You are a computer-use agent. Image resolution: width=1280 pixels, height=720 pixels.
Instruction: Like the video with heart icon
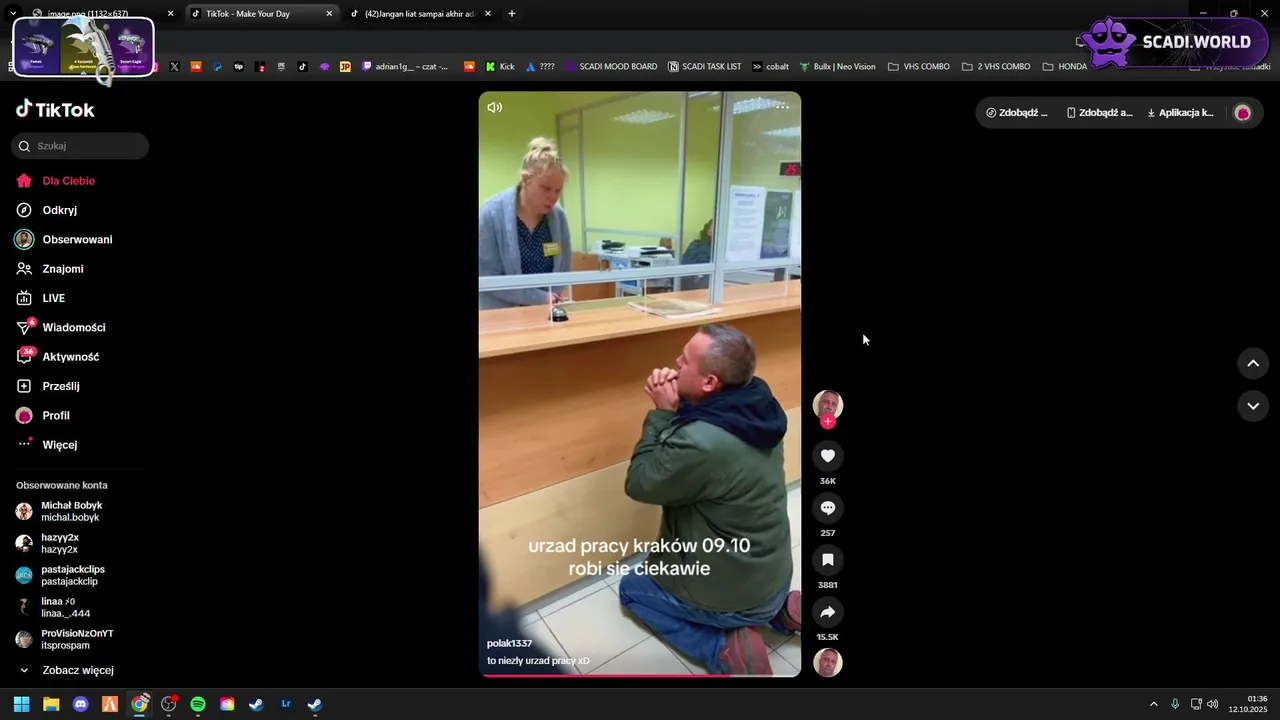pyautogui.click(x=828, y=456)
